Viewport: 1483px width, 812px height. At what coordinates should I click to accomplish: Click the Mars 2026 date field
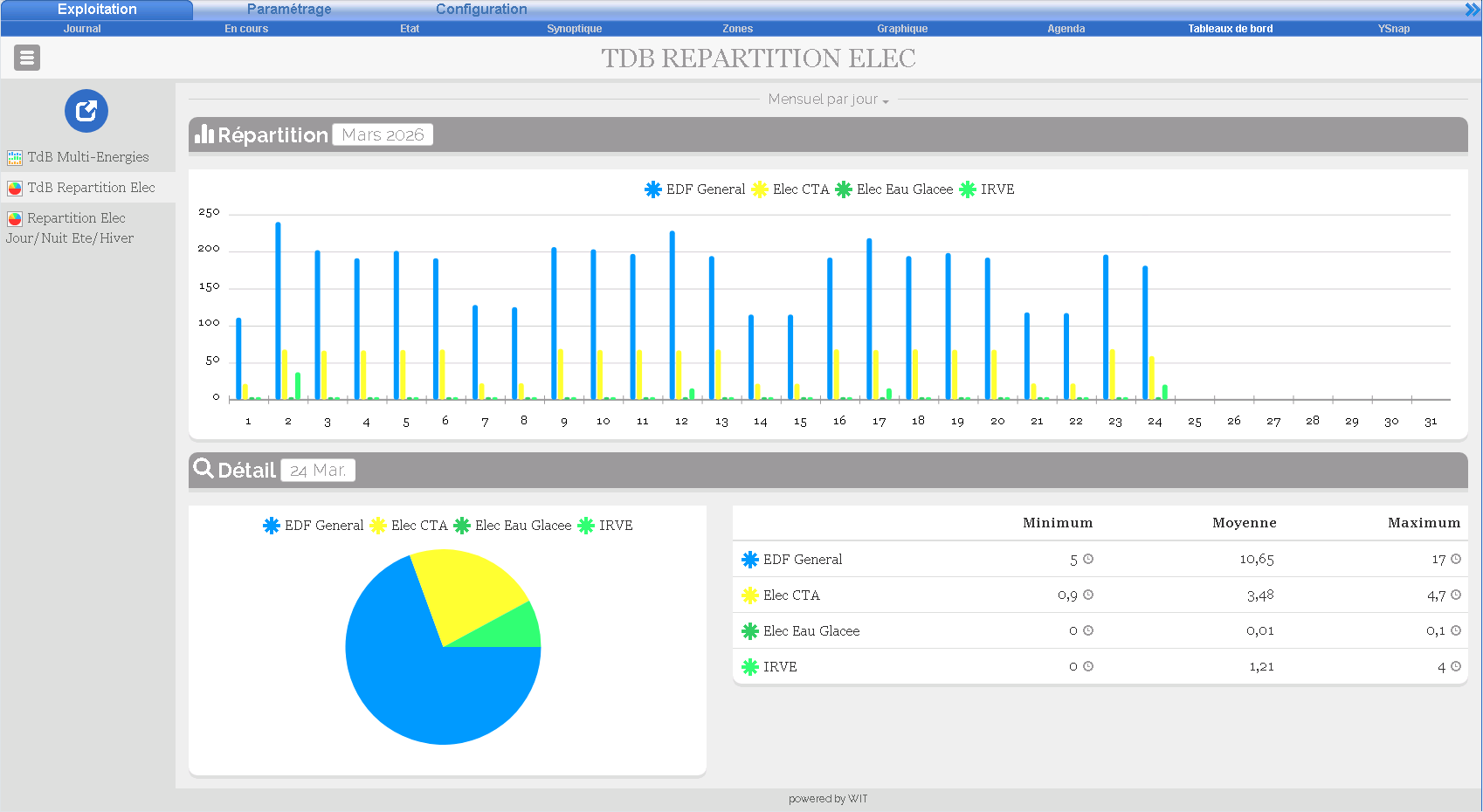point(383,134)
